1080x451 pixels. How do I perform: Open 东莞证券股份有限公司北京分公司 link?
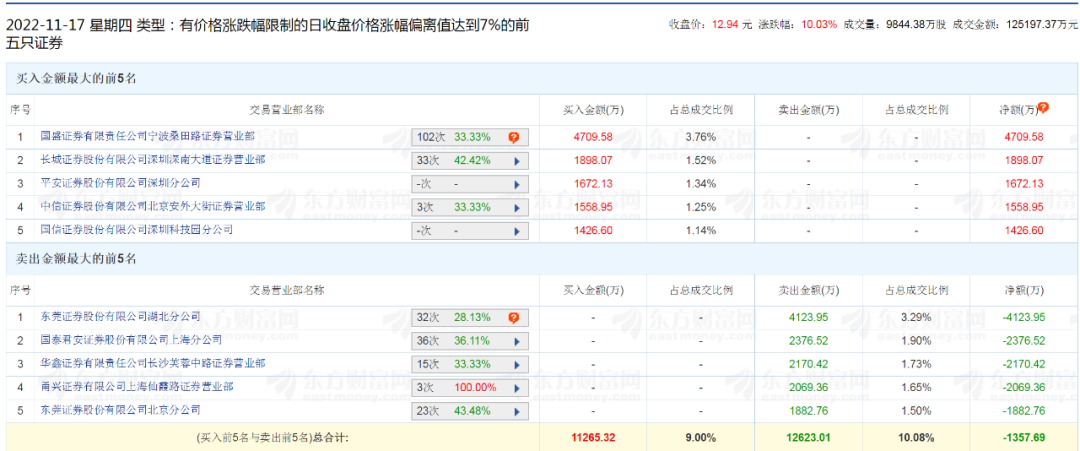[121, 410]
